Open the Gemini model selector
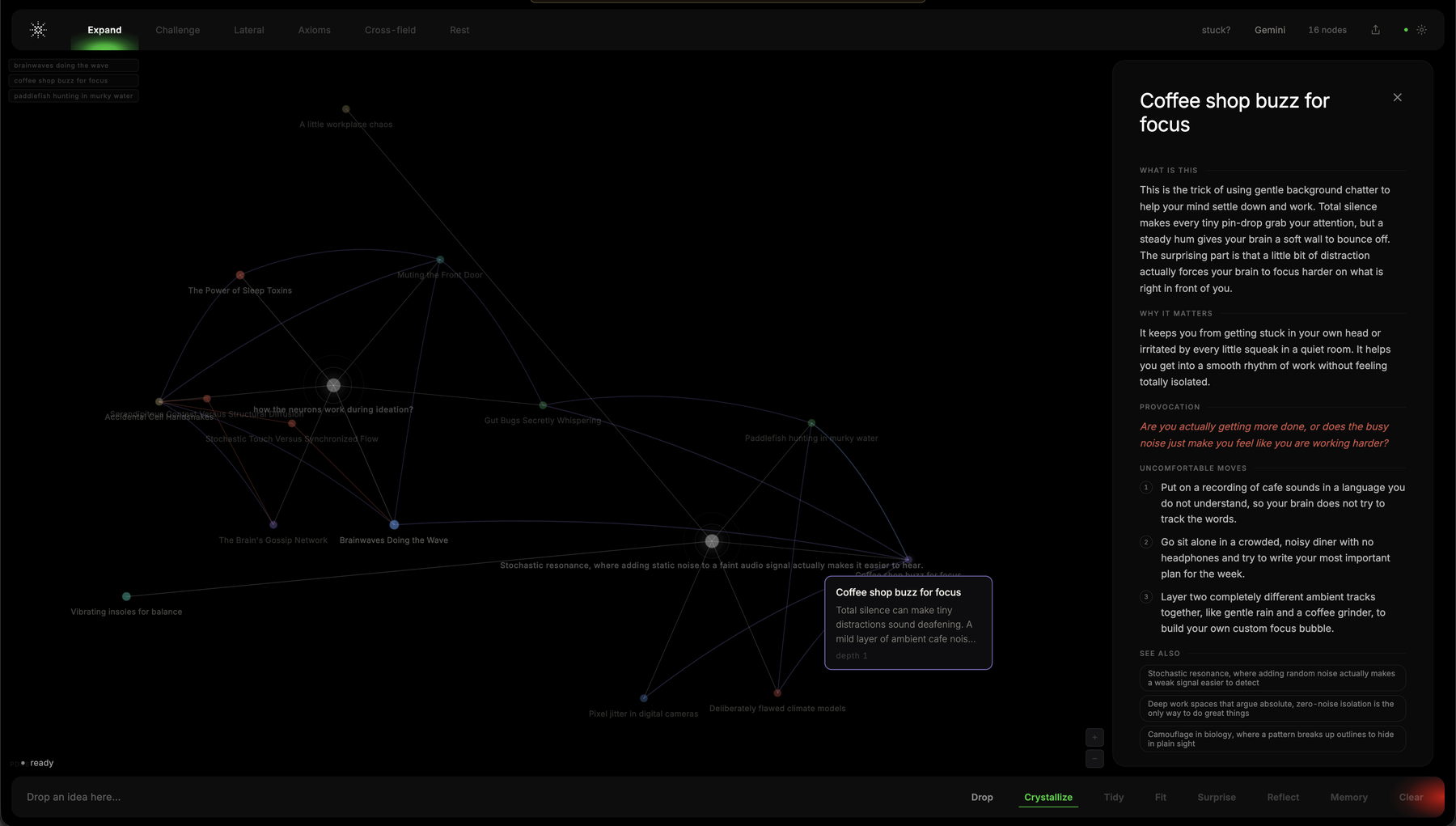This screenshot has width=1456, height=826. [1270, 30]
